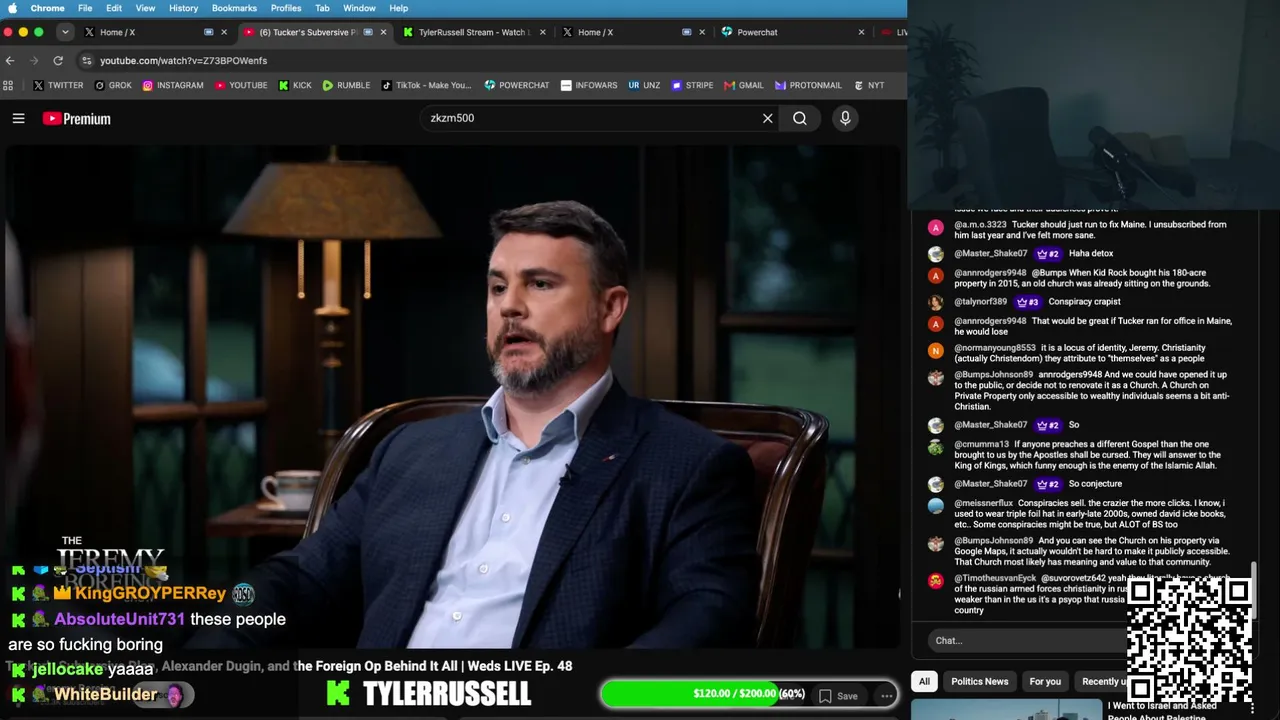Click chat username @normanyoung8553
The image size is (1280, 720).
(x=995, y=348)
